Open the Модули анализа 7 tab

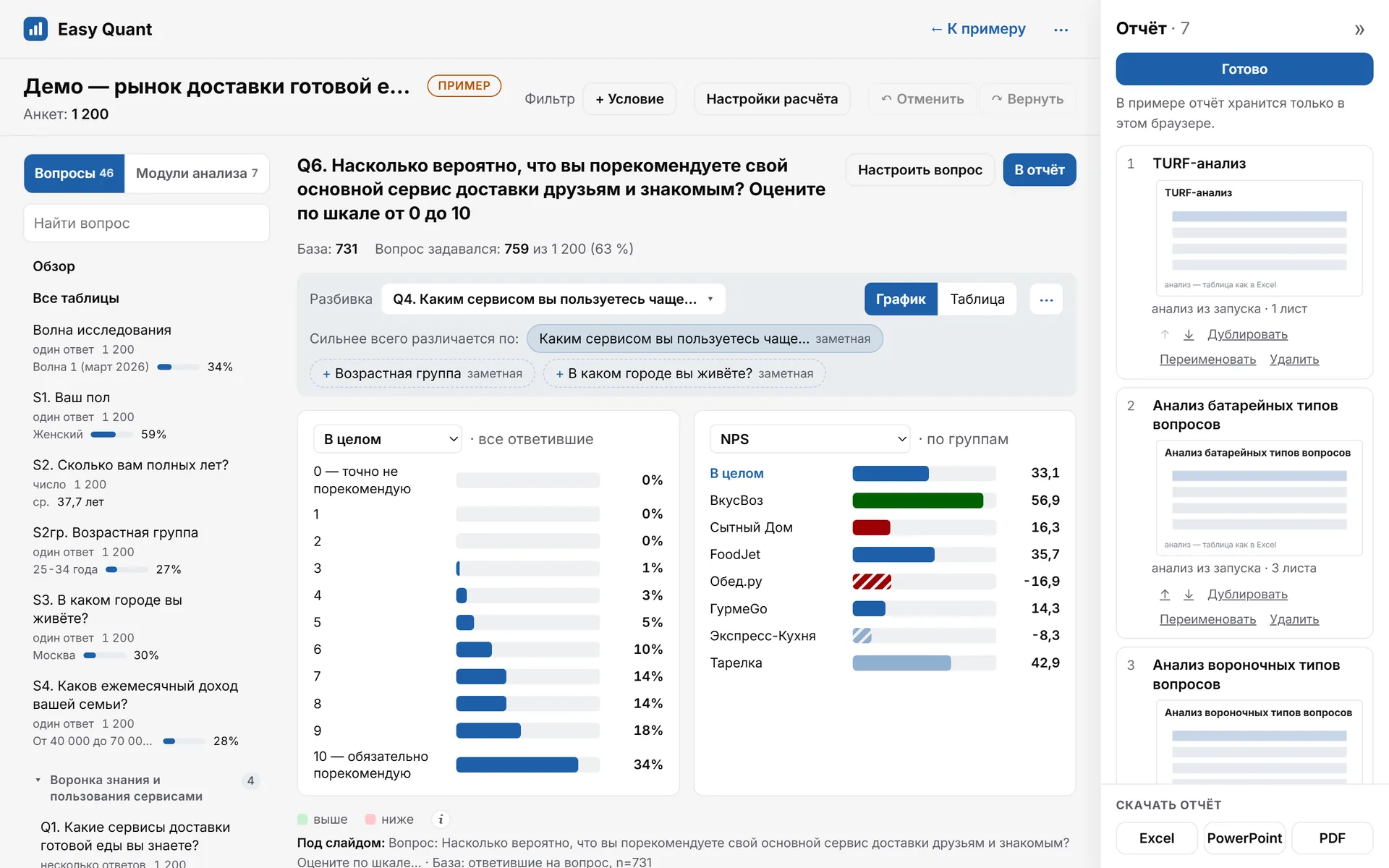click(x=197, y=174)
